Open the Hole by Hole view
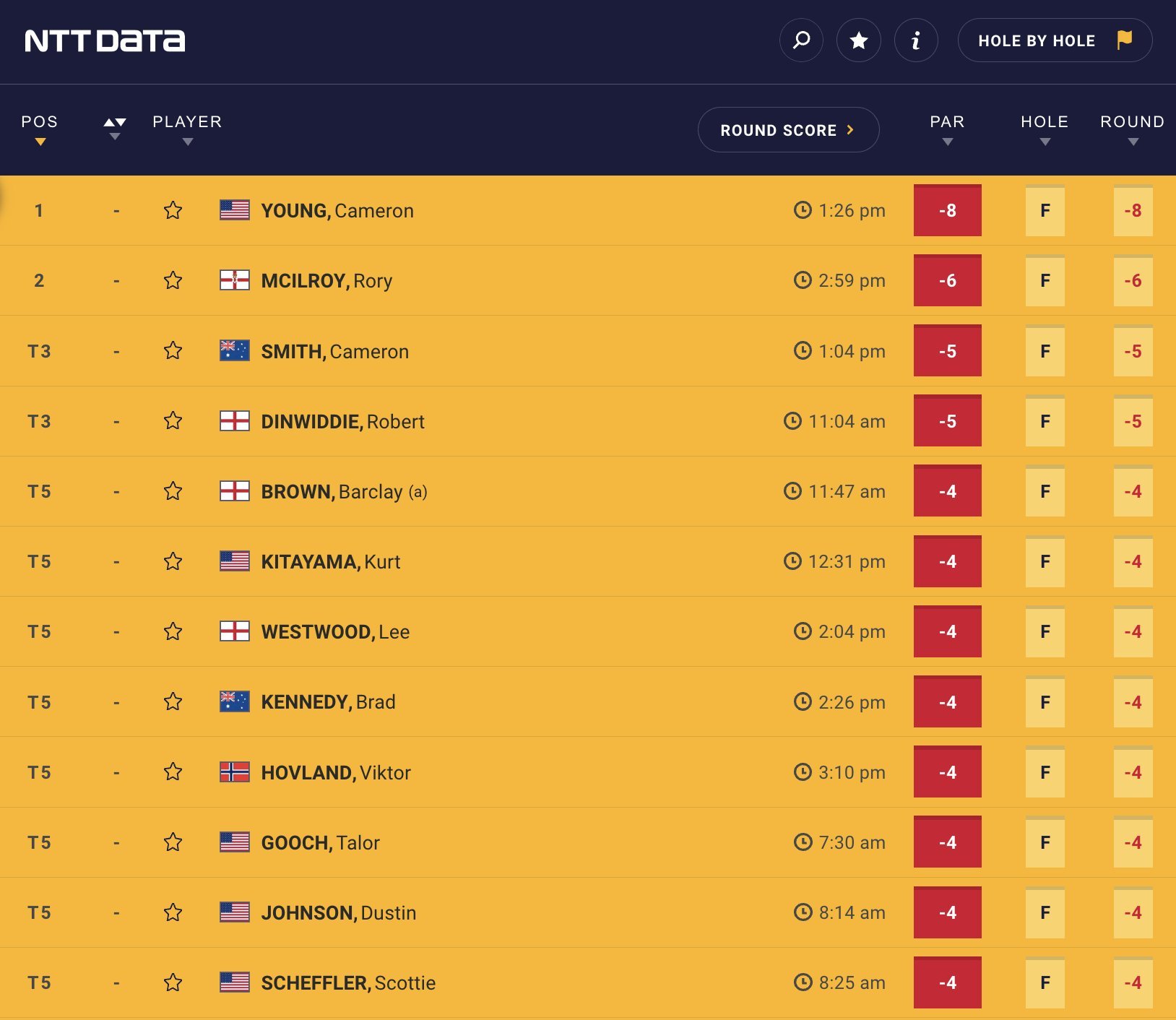 1054,40
